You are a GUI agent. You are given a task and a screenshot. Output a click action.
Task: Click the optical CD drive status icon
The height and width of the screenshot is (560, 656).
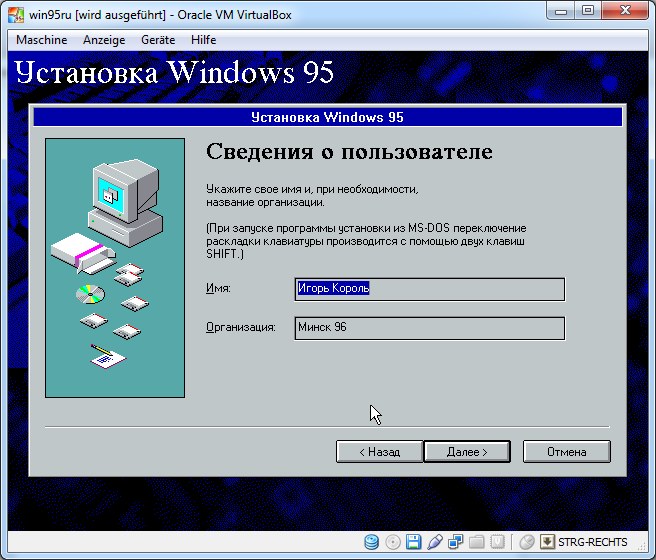point(394,542)
